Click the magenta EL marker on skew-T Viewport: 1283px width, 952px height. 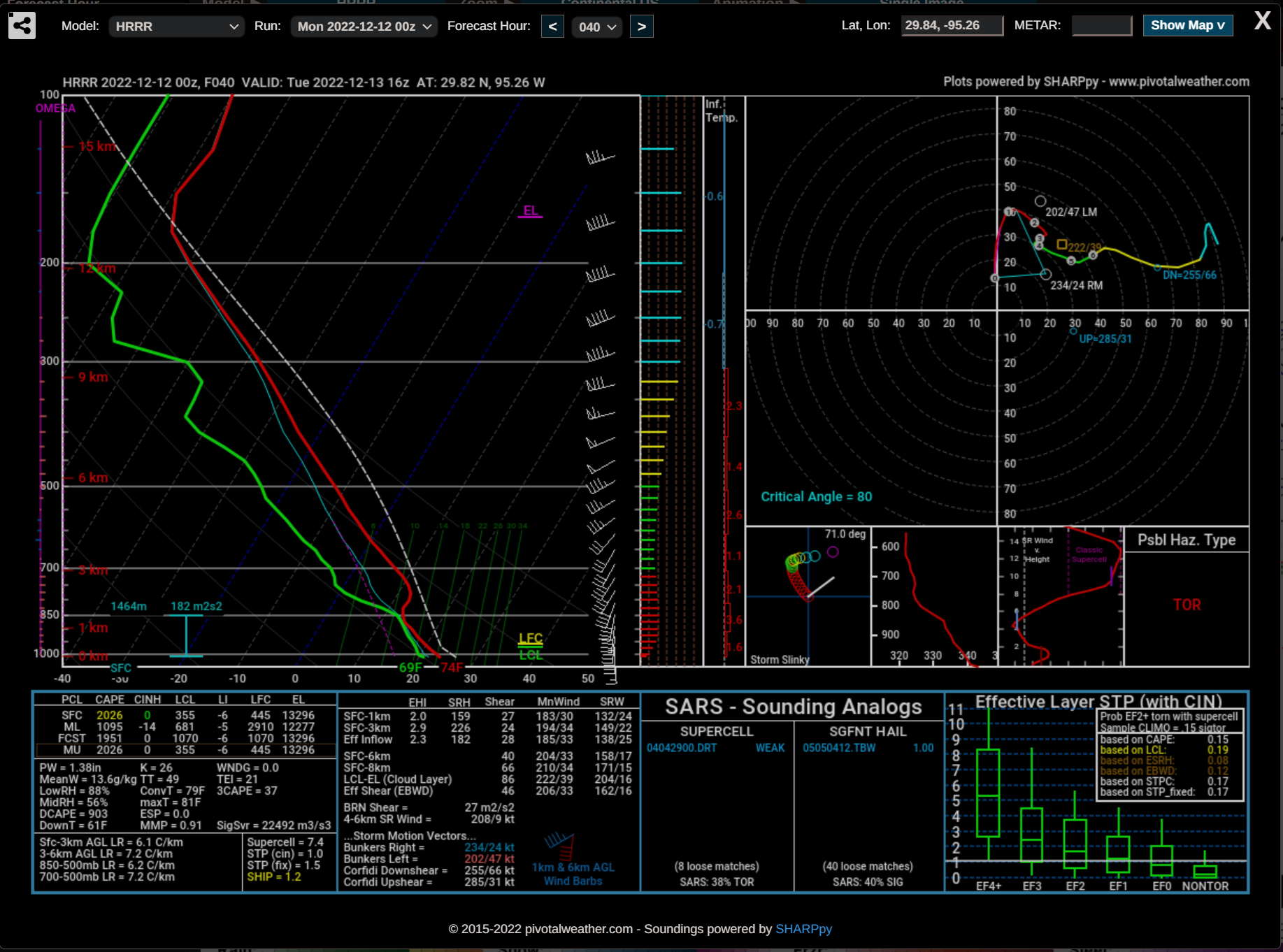530,210
